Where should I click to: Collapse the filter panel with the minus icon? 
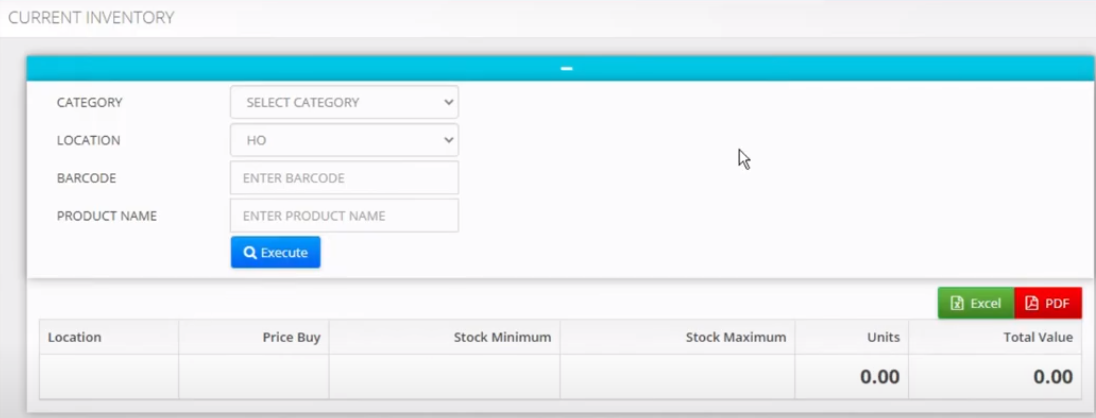pyautogui.click(x=566, y=69)
